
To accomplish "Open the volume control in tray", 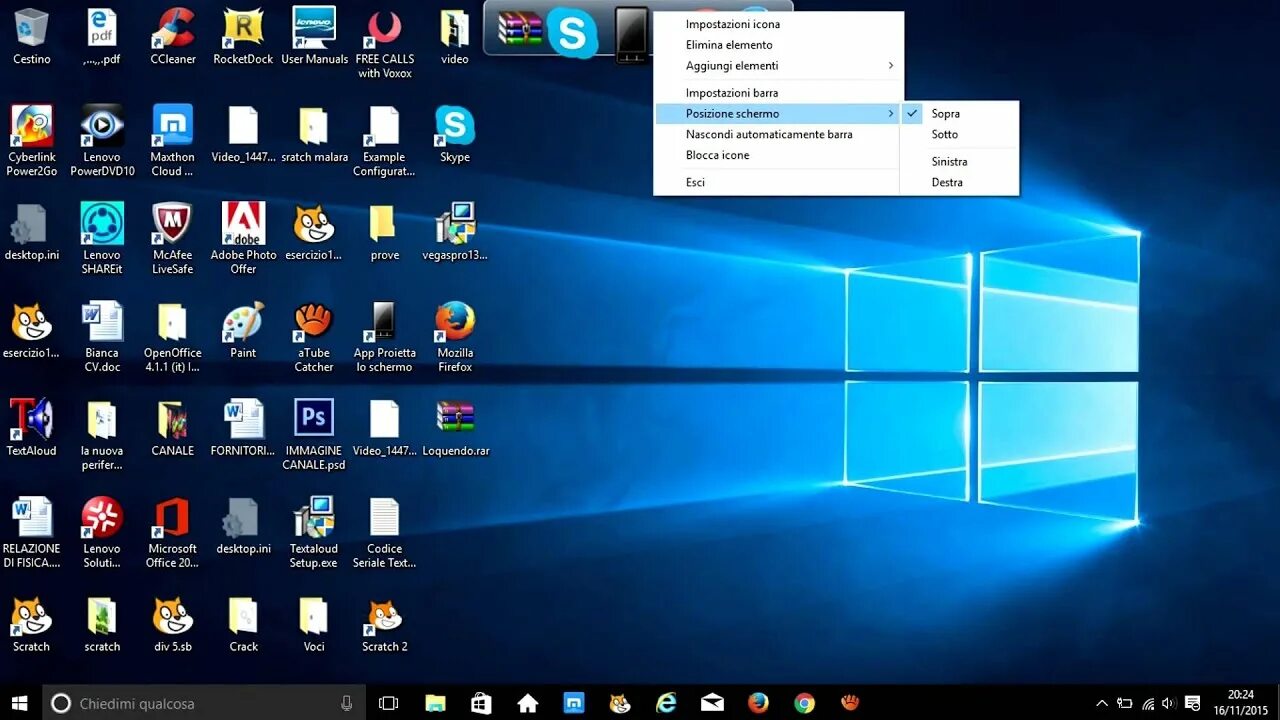I will 1167,704.
